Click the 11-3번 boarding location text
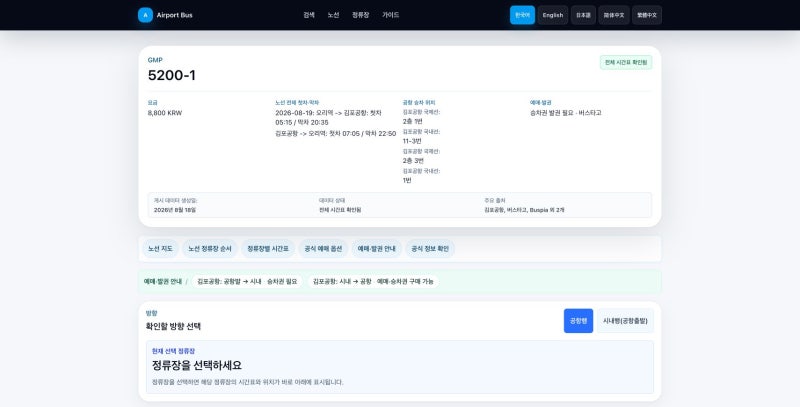The height and width of the screenshot is (407, 800). (412, 141)
